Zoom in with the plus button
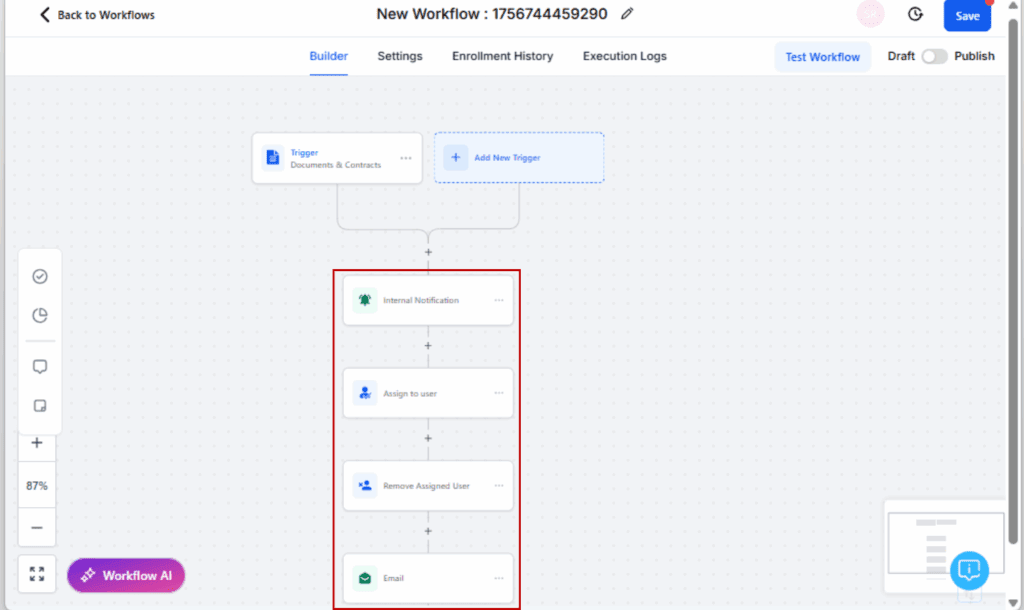Screen dimensions: 1024x610 (37, 443)
